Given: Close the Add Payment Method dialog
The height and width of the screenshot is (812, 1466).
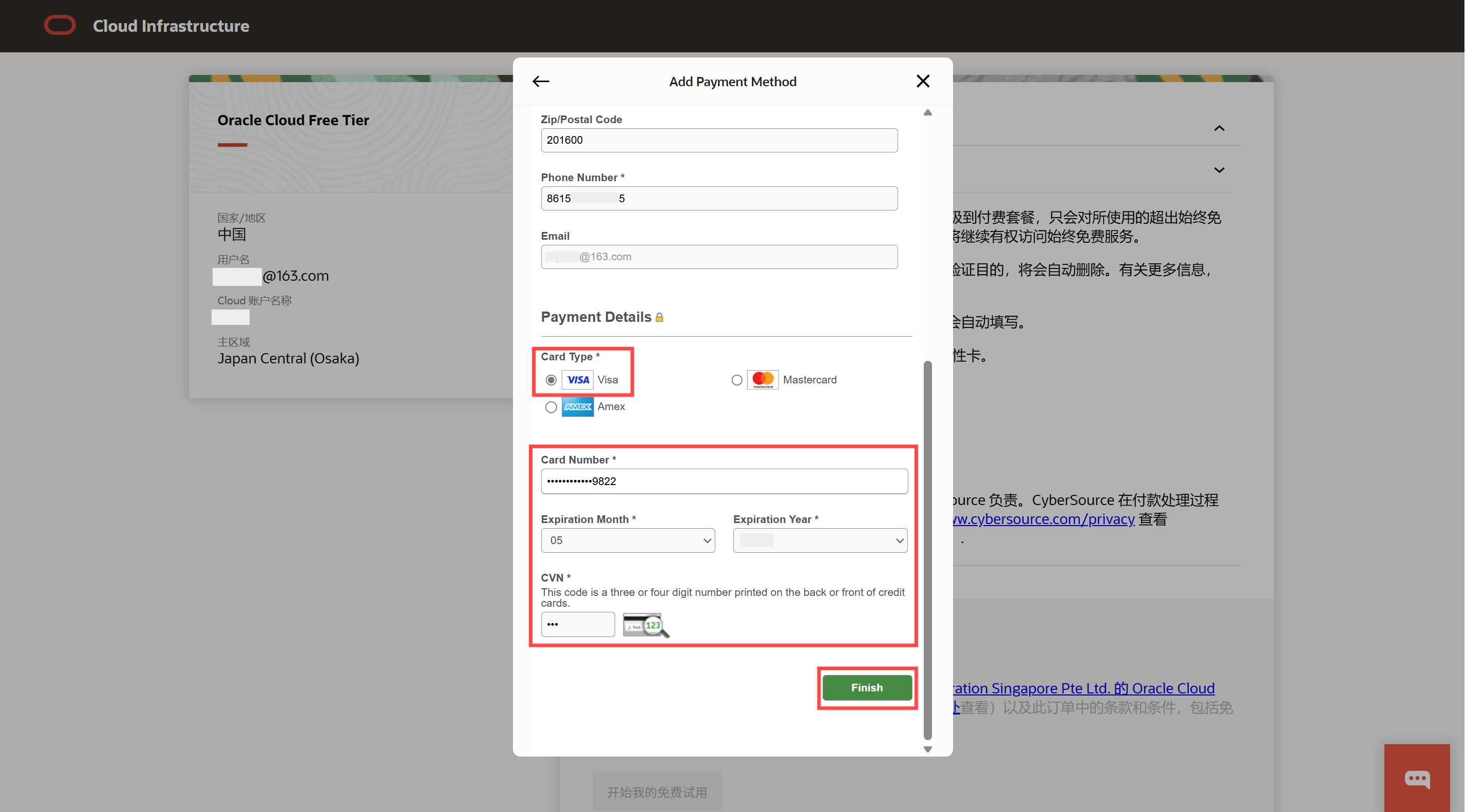Looking at the screenshot, I should coord(923,82).
